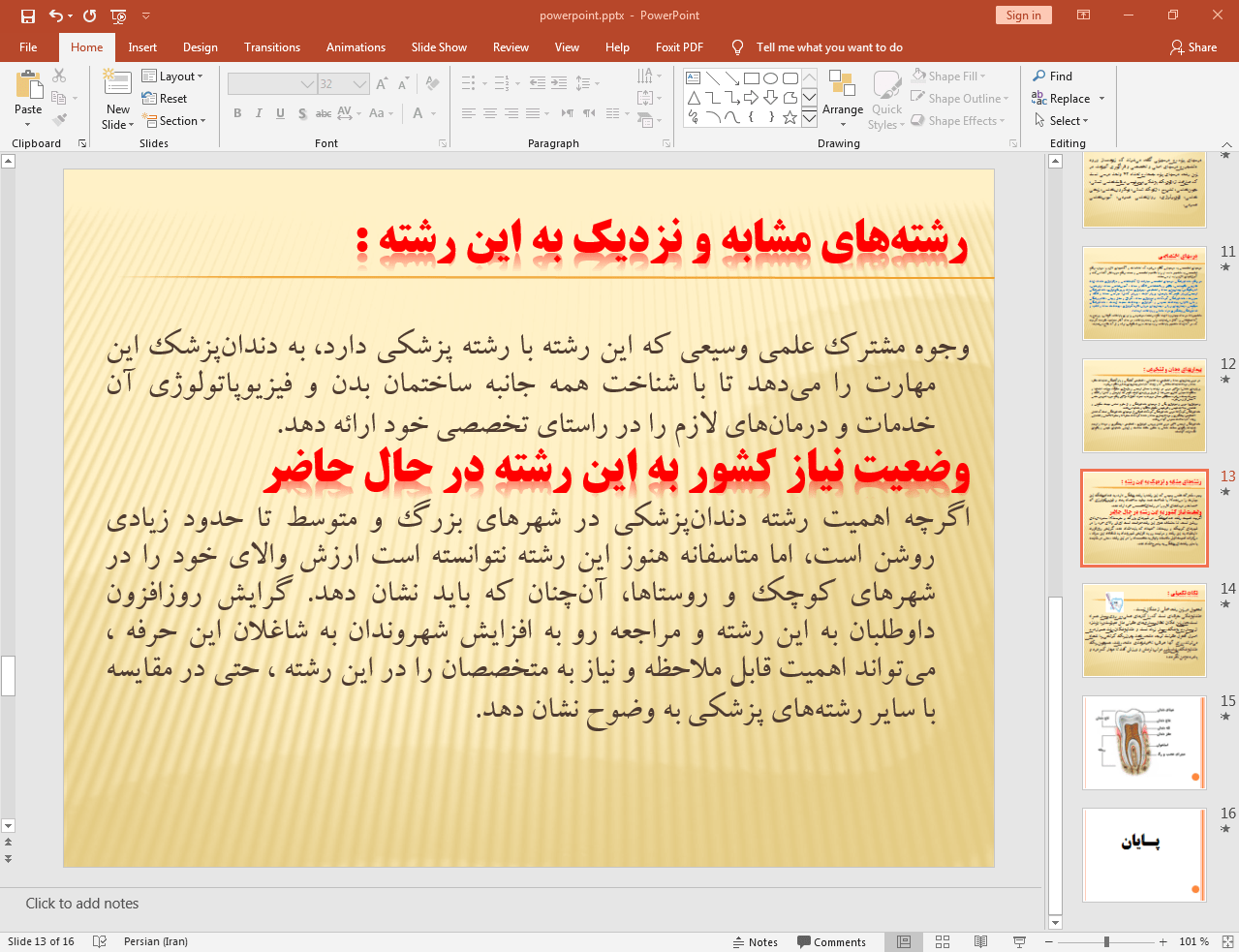Click the Paste clipboard icon

coord(28,84)
